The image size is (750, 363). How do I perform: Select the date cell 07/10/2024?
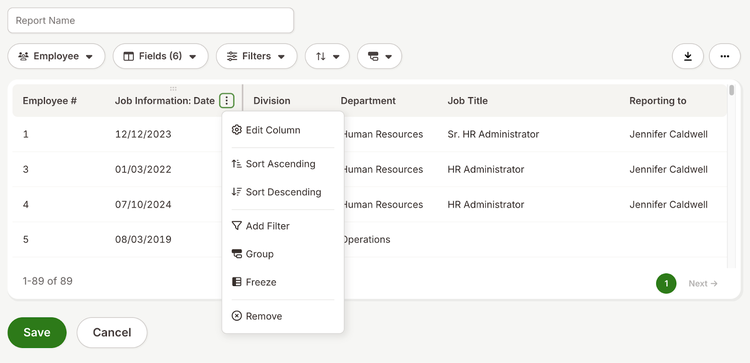(143, 205)
